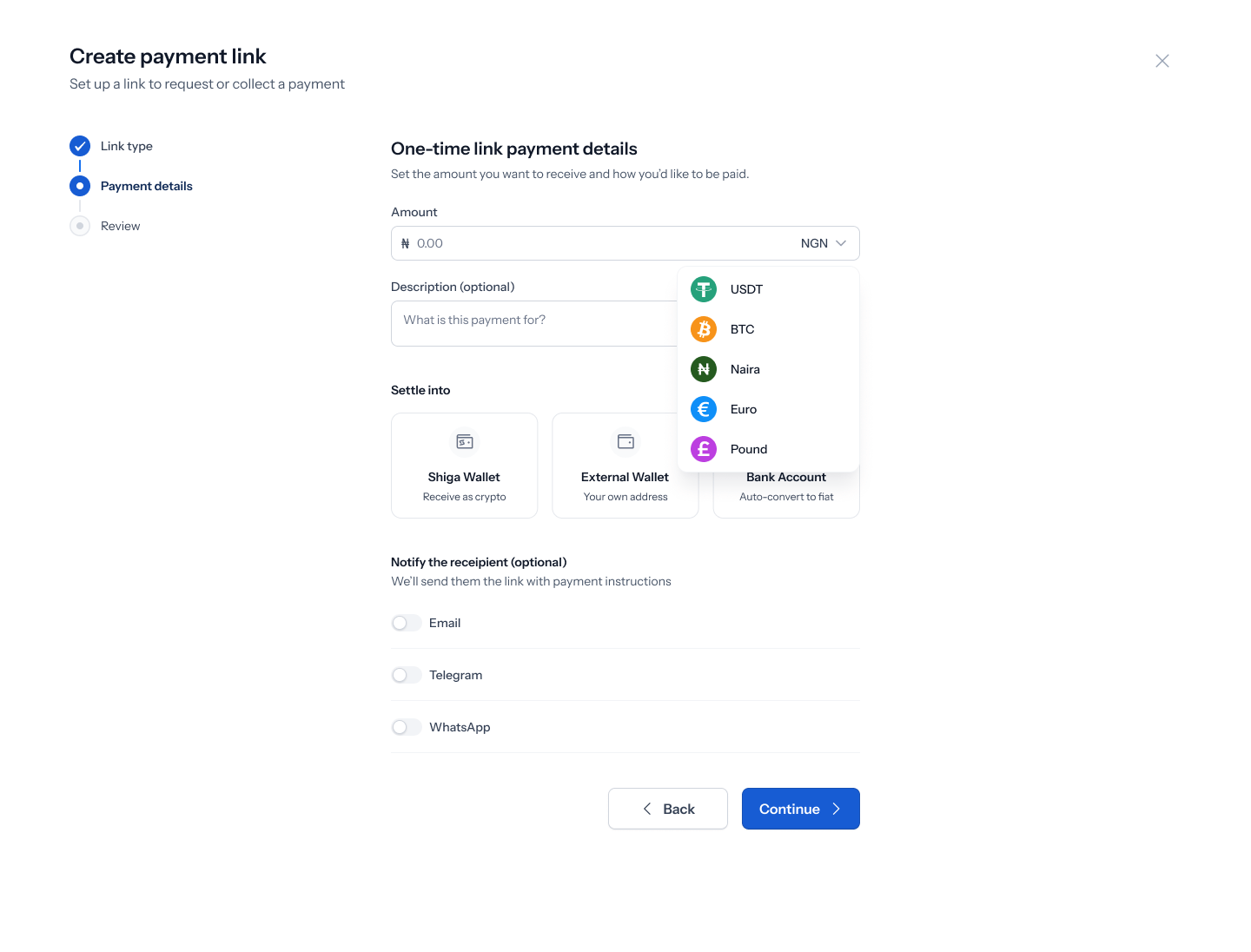Viewport: 1251px width, 952px height.
Task: Open the NGN currency dropdown
Action: coord(823,243)
